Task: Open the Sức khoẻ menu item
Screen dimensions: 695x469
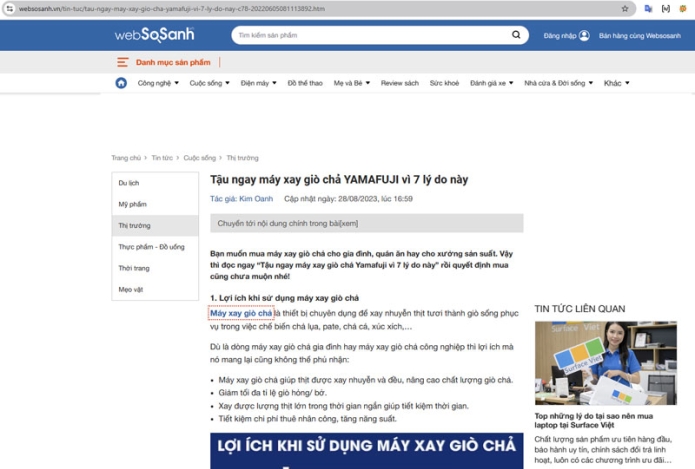Action: pos(444,83)
